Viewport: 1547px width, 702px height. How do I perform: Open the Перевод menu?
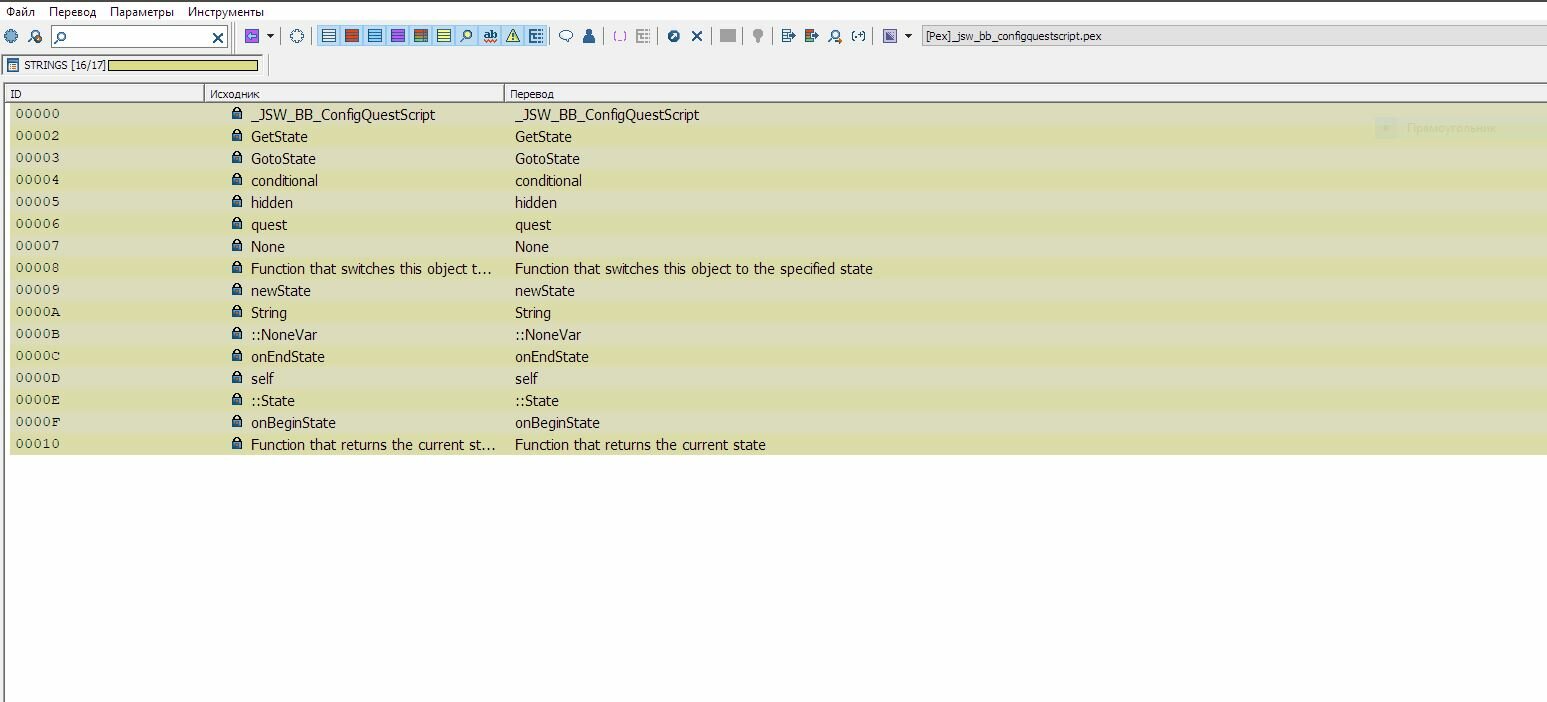point(73,12)
